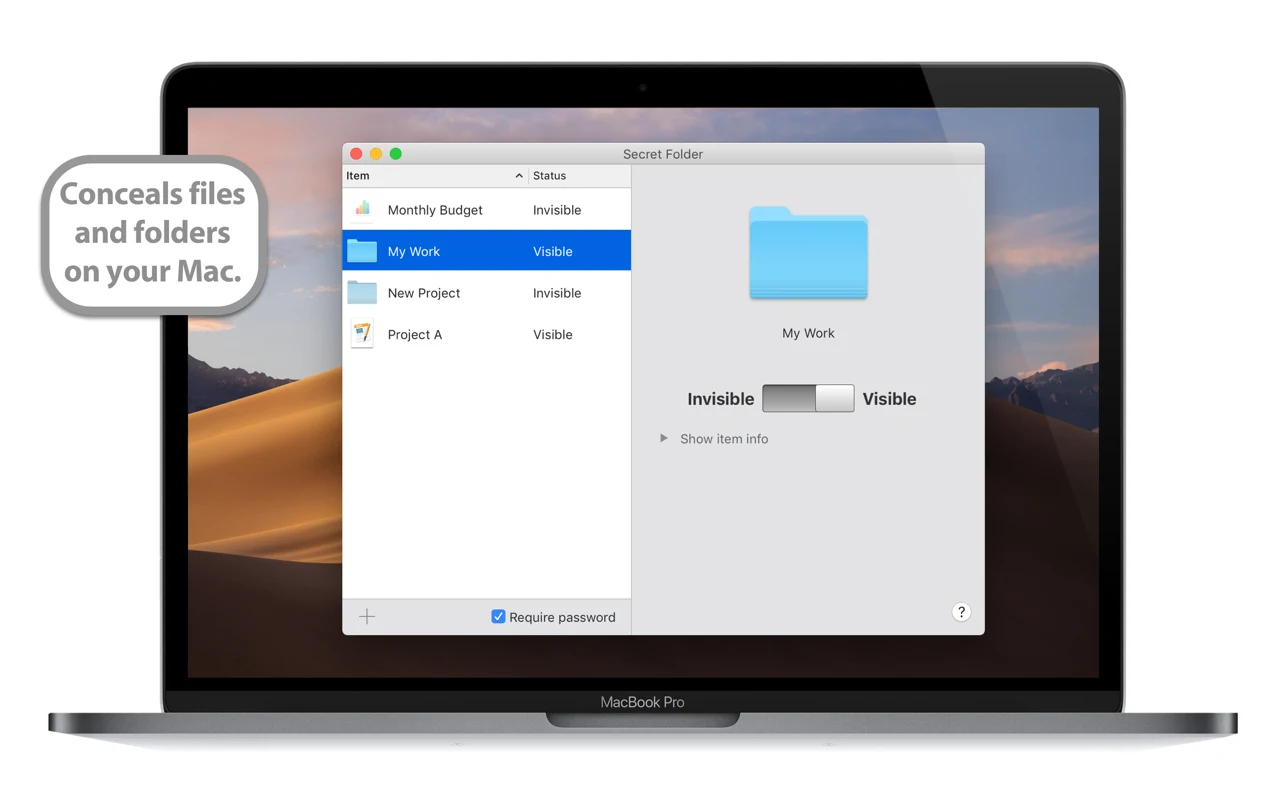
Task: Open help via the question mark icon
Action: tap(961, 611)
